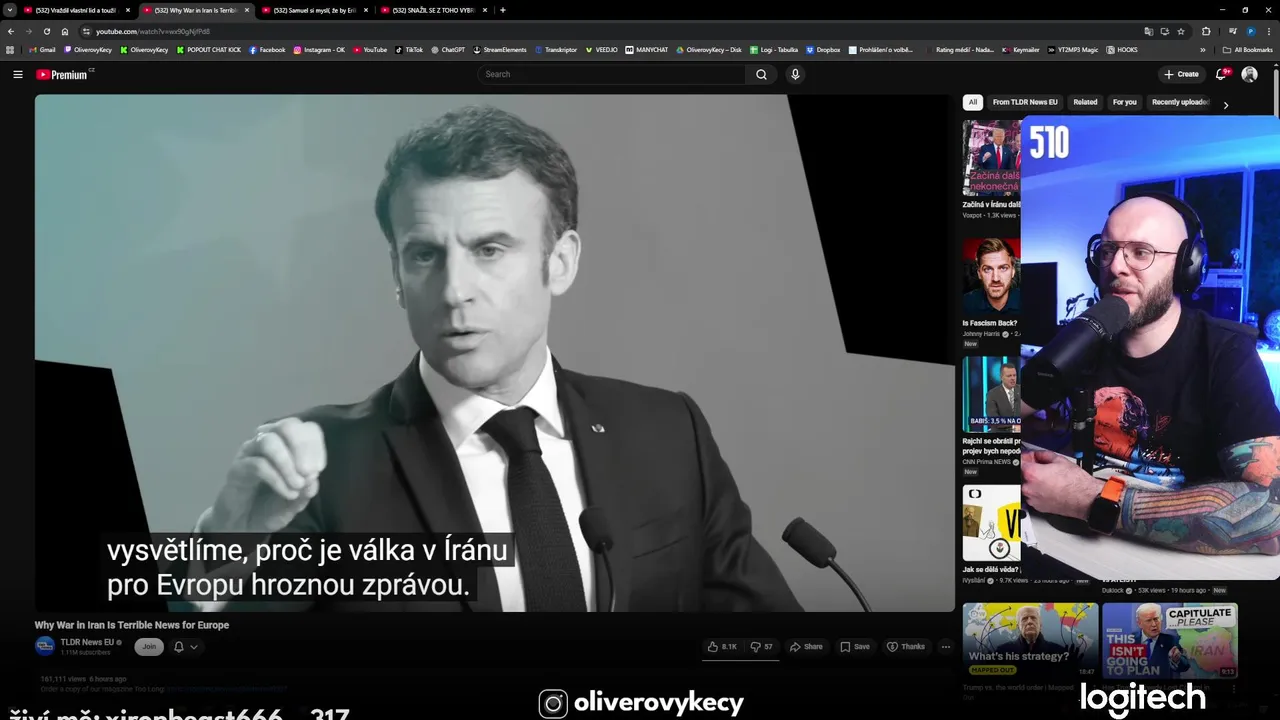Open the Gmail bookmark

tap(42, 49)
